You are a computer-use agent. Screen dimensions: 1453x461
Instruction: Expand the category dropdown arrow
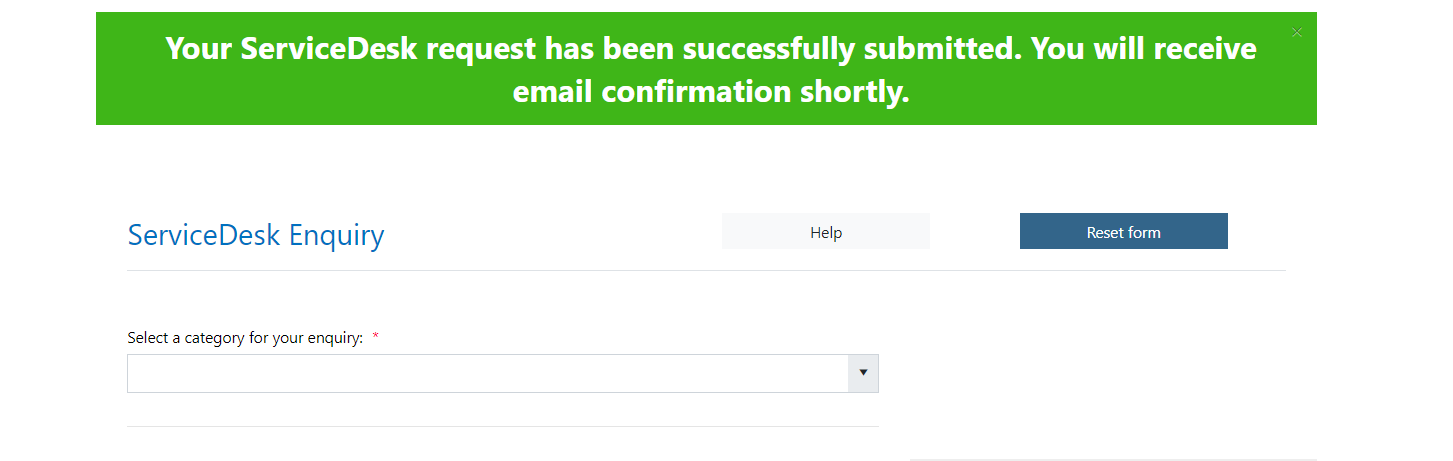point(862,373)
